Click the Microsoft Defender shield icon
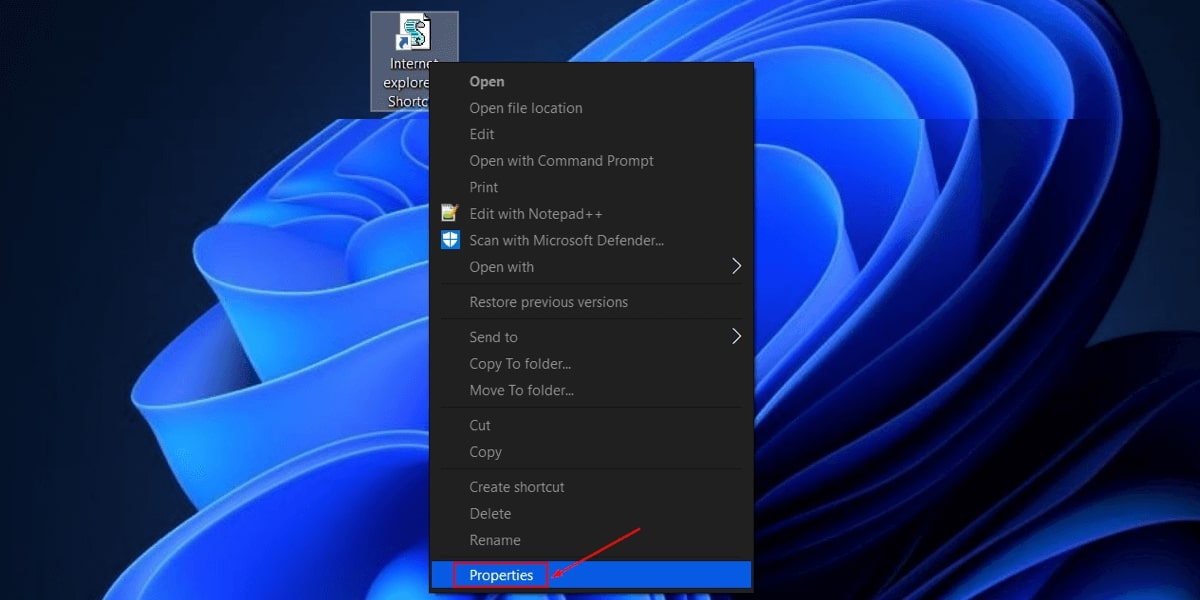 tap(449, 240)
